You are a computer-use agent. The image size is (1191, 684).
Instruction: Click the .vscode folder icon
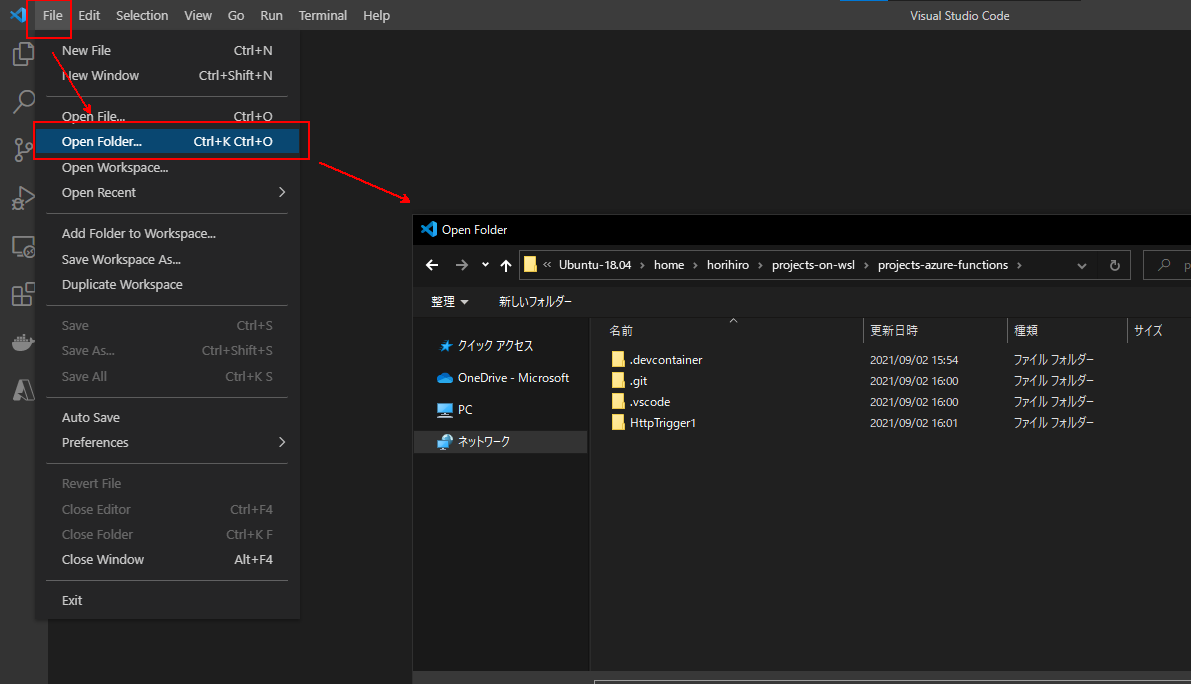pyautogui.click(x=618, y=402)
